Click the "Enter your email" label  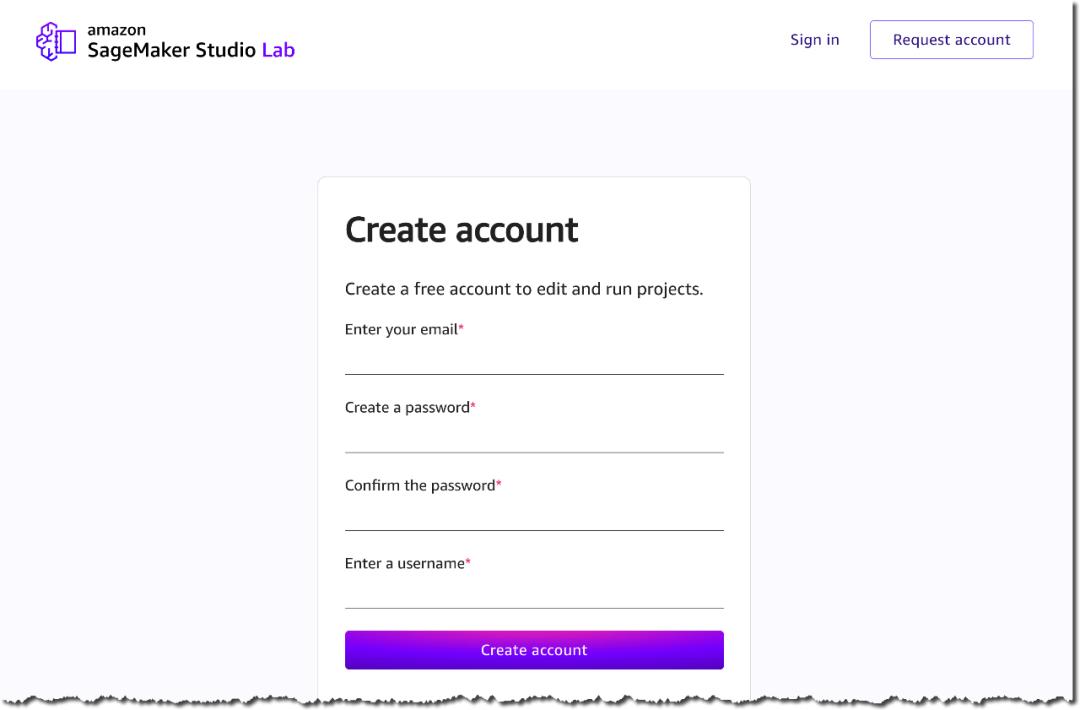400,330
